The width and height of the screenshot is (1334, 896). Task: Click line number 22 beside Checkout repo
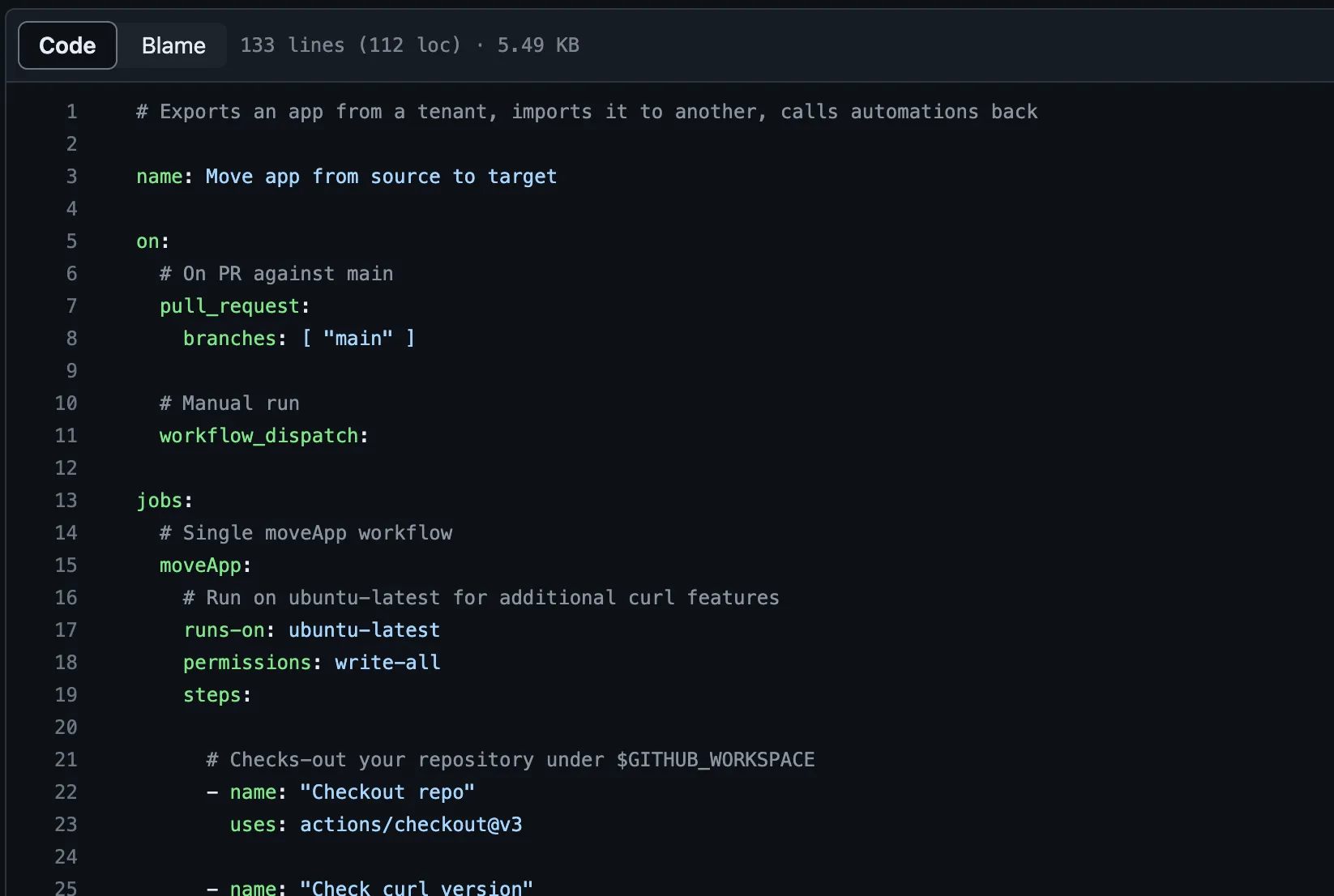66,791
